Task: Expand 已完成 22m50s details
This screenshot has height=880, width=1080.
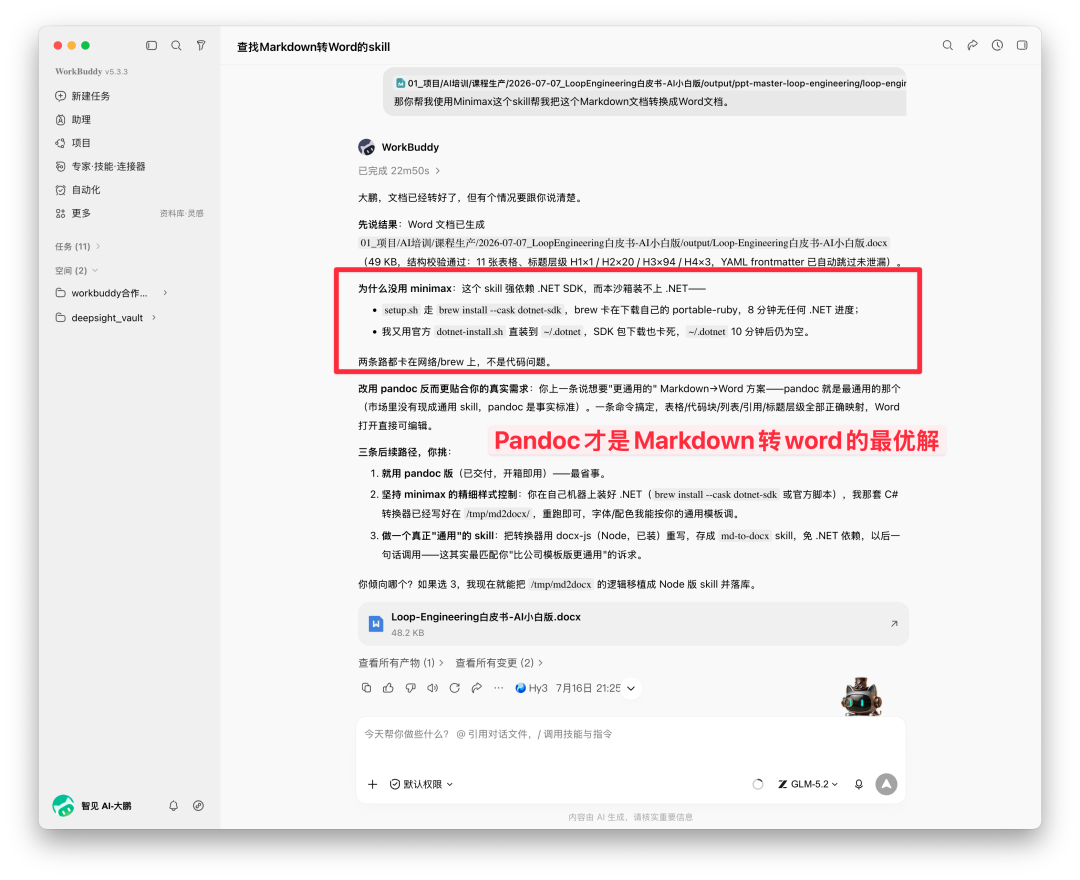Action: [x=399, y=171]
